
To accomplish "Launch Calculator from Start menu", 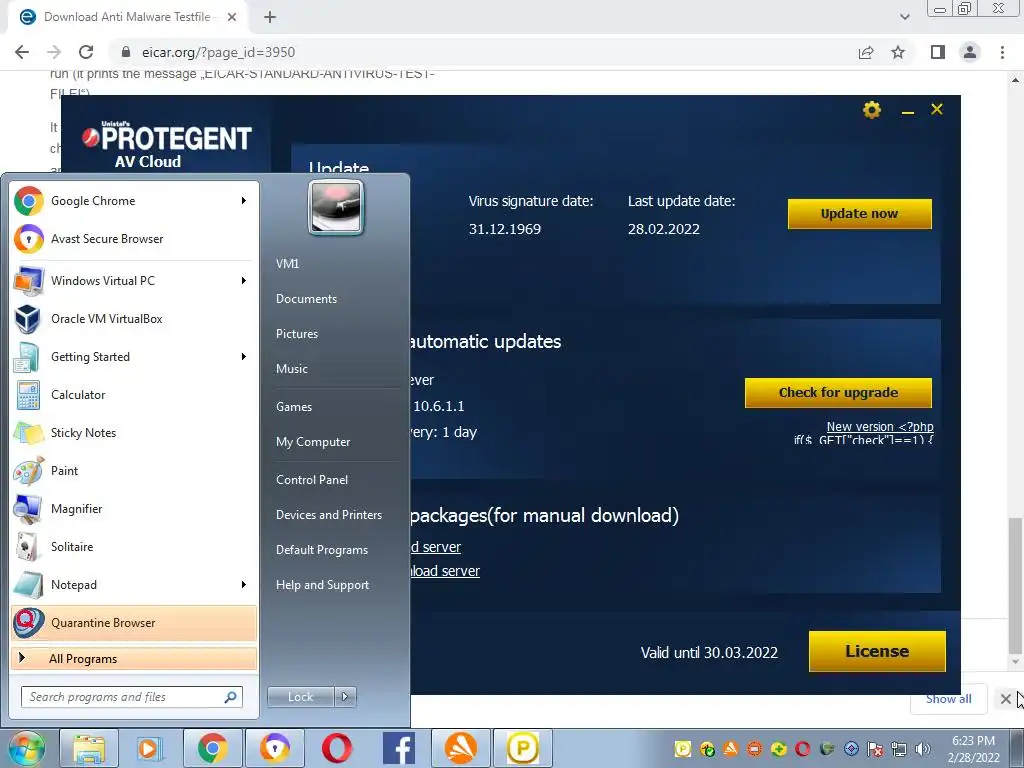I will tap(134, 394).
